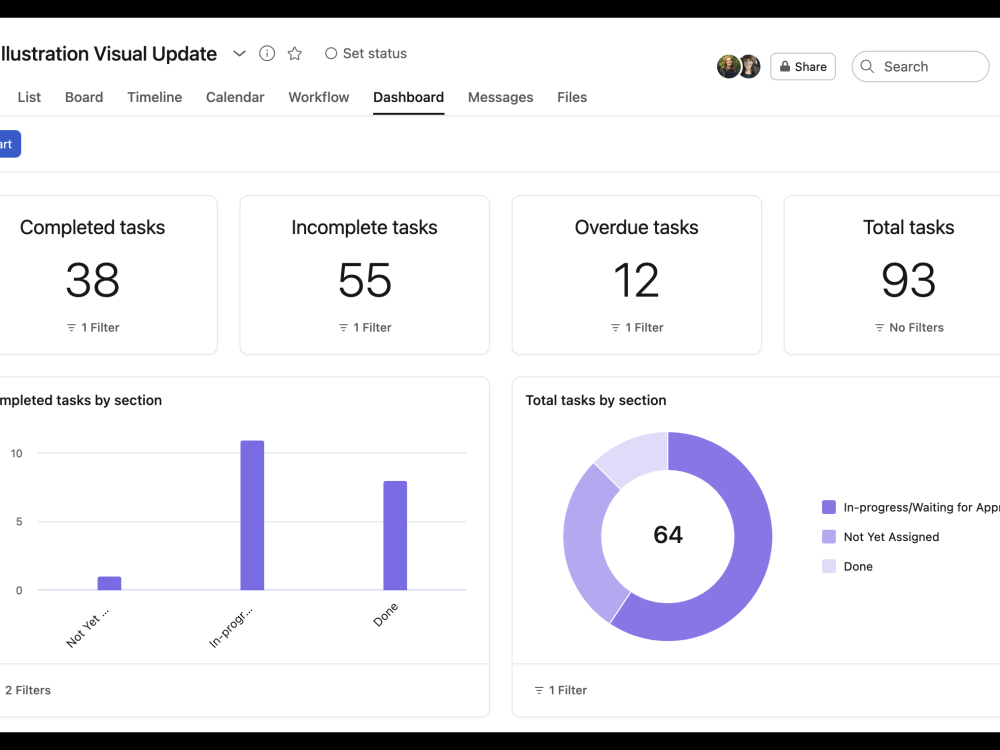Click the status circle icon beside Set status
Image resolution: width=1000 pixels, height=750 pixels.
coord(330,53)
